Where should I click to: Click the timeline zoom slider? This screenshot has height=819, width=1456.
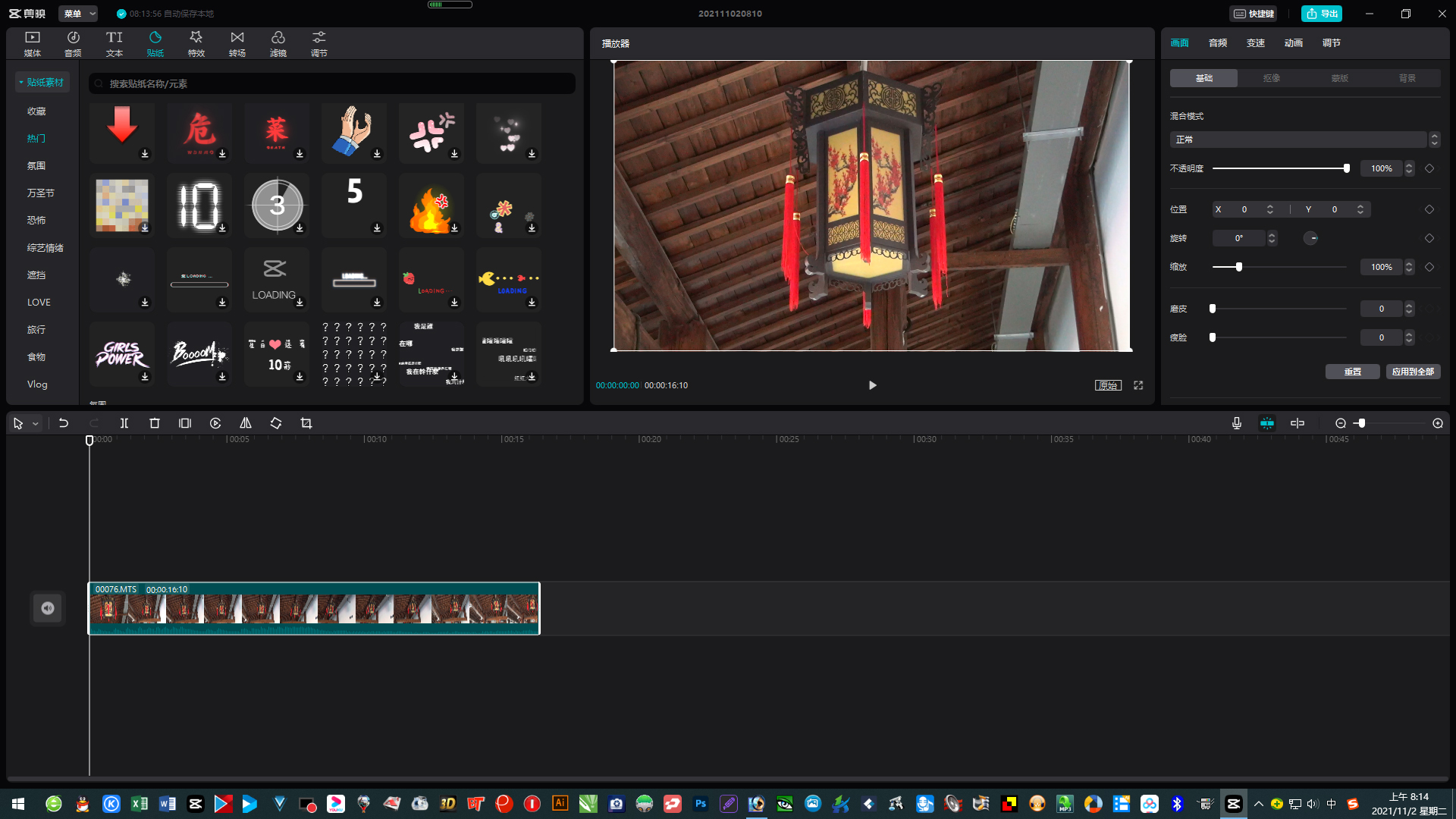[1388, 423]
